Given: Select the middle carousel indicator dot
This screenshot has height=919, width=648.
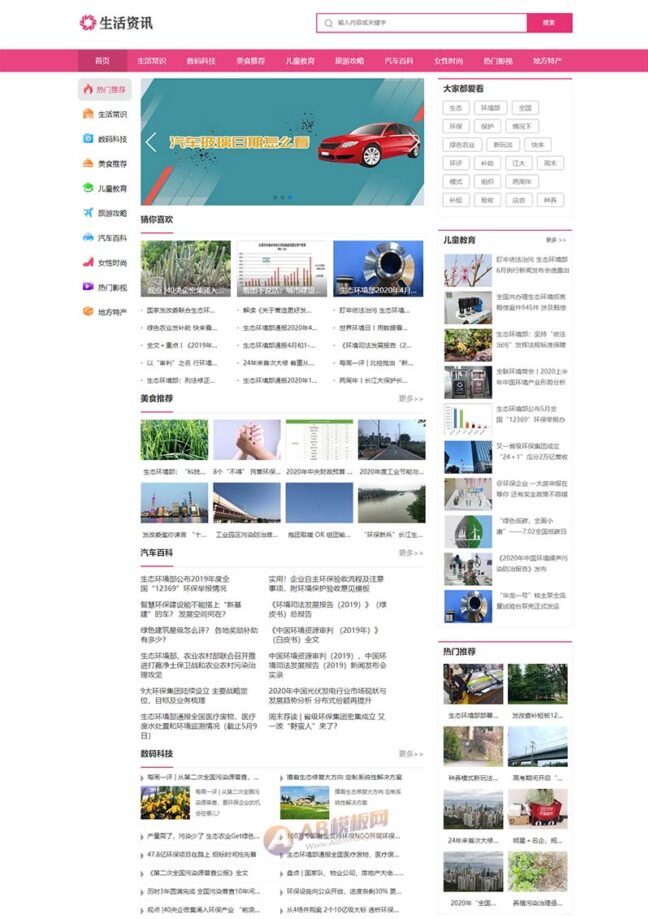Looking at the screenshot, I should (x=282, y=198).
